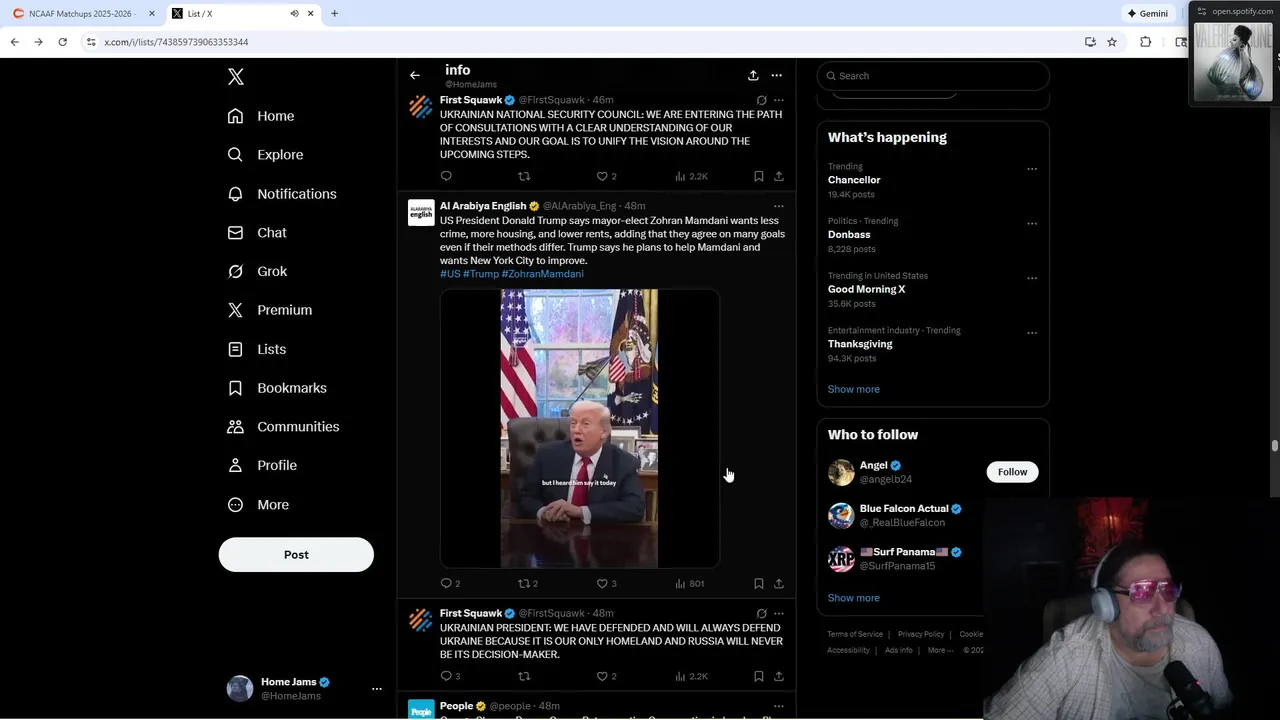The image size is (1280, 720).
Task: Open the Thanksgiving trending topic
Action: point(860,344)
